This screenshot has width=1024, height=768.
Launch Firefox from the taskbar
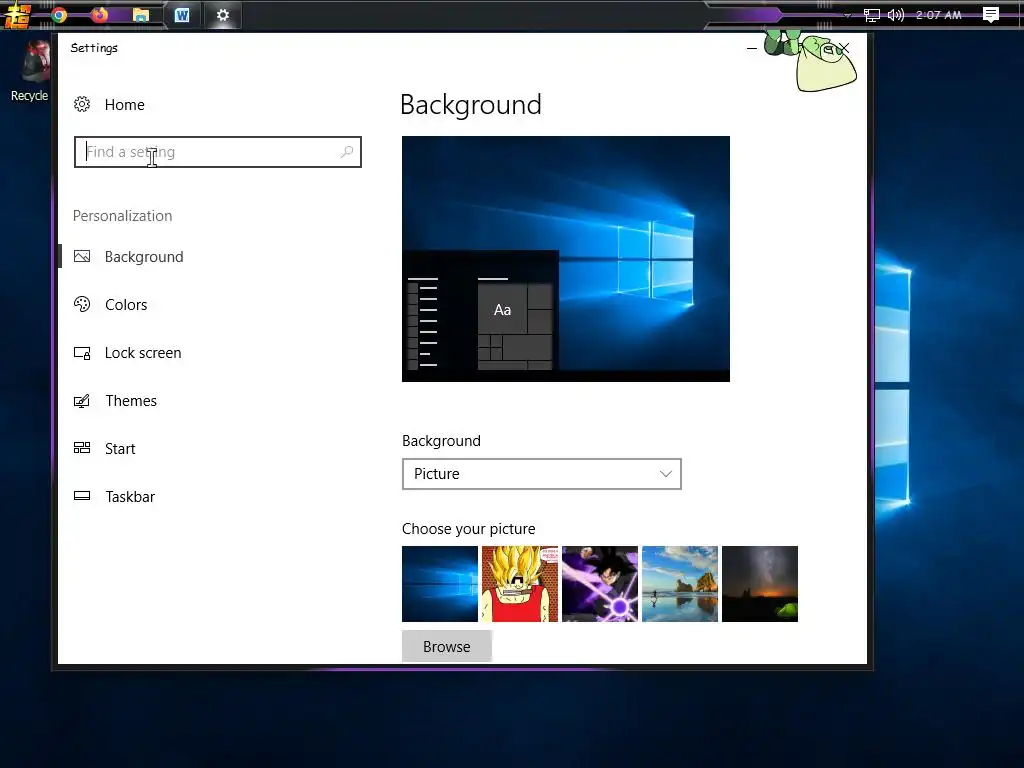(x=99, y=14)
